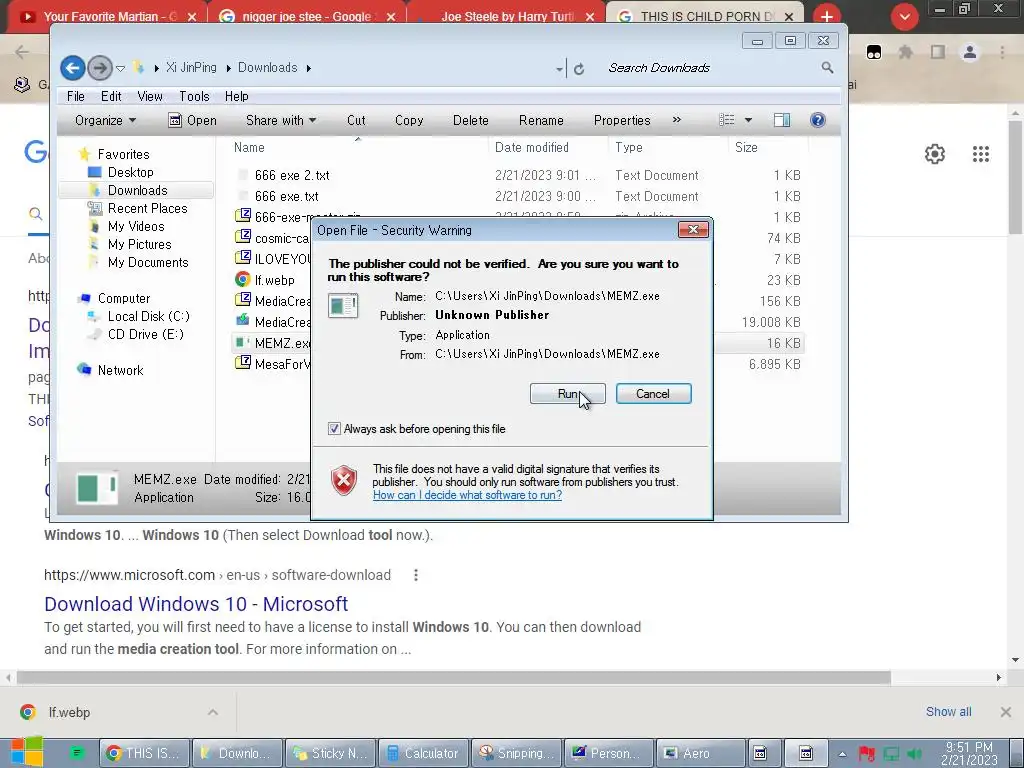Refresh the Downloads folder listing
The height and width of the screenshot is (768, 1024).
click(x=579, y=69)
